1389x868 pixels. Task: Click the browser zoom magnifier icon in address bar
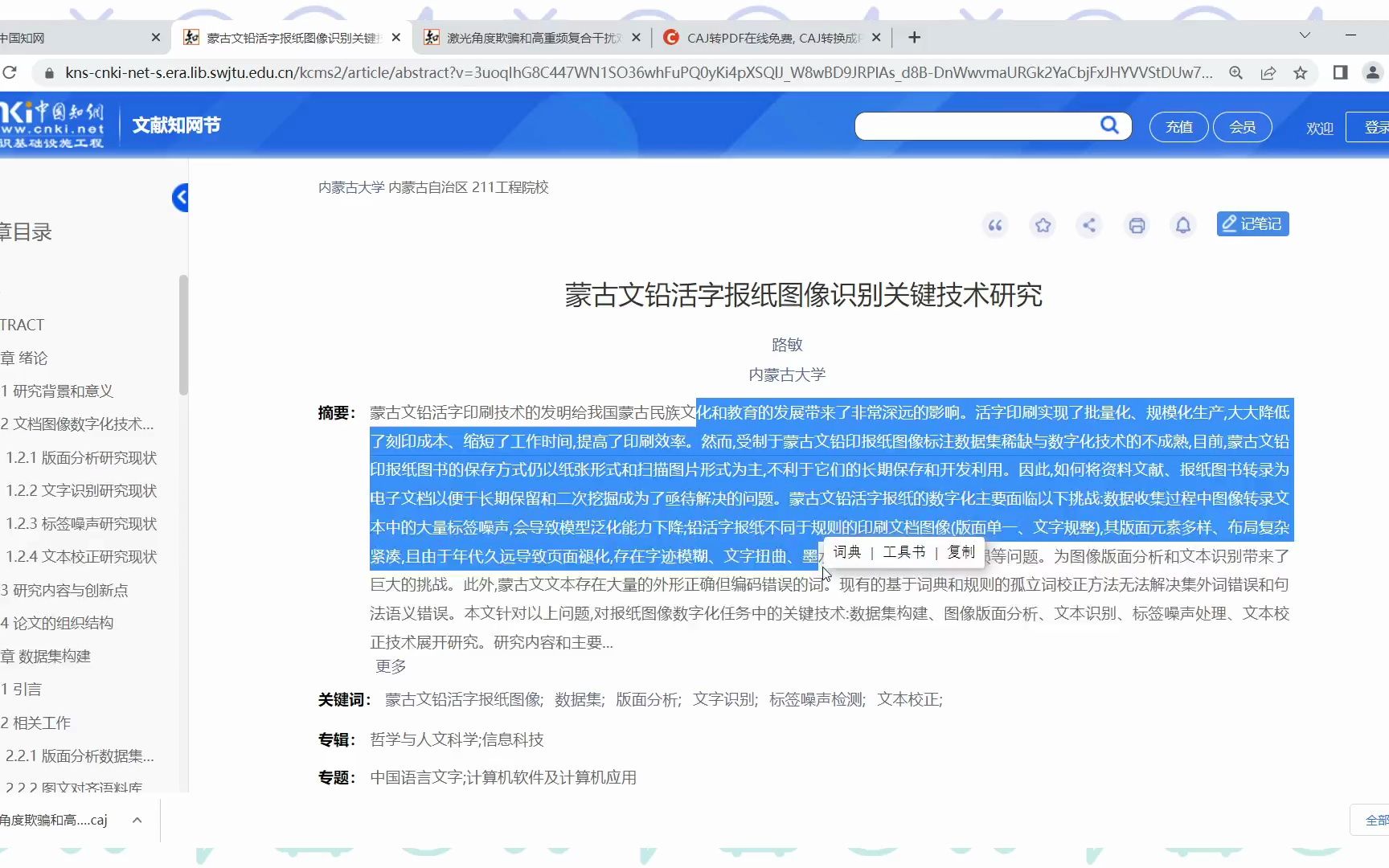(1236, 73)
